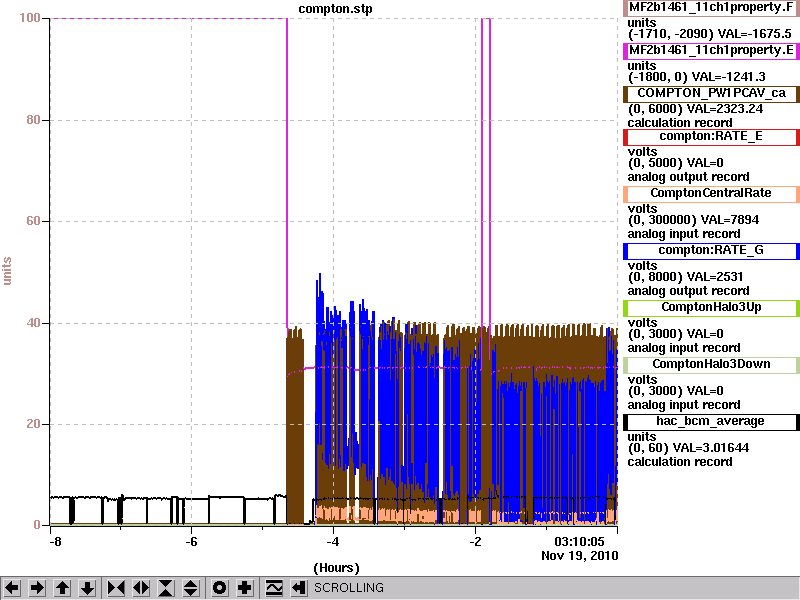Image resolution: width=800 pixels, height=600 pixels.
Task: Click the y-axis value 20
Action: [x=33, y=424]
